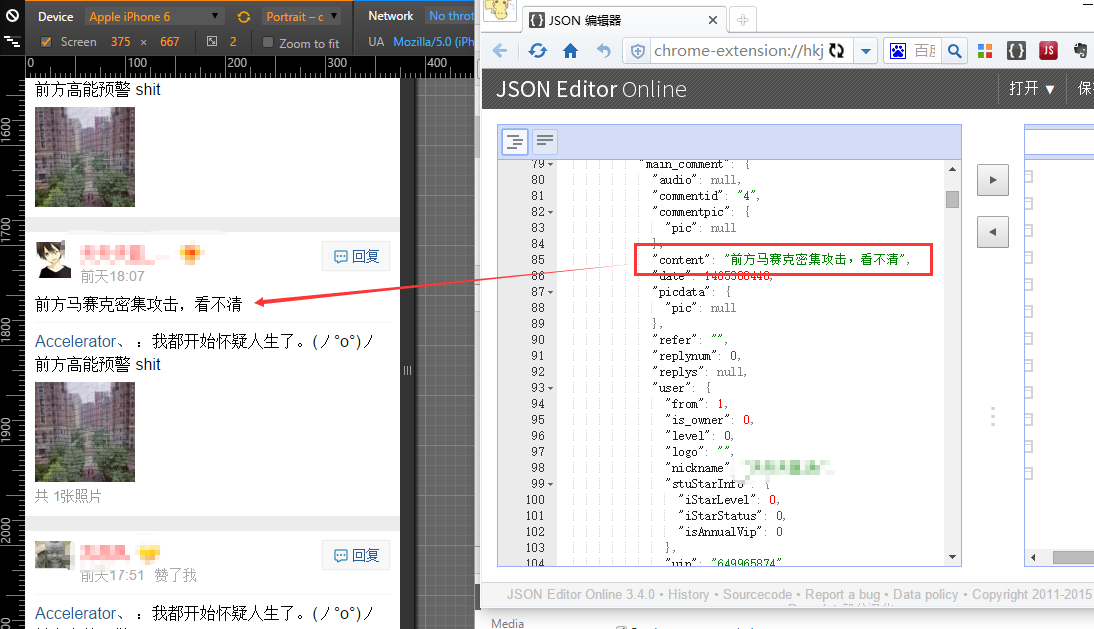
Task: Click the Baidu search input box
Action: 925,51
